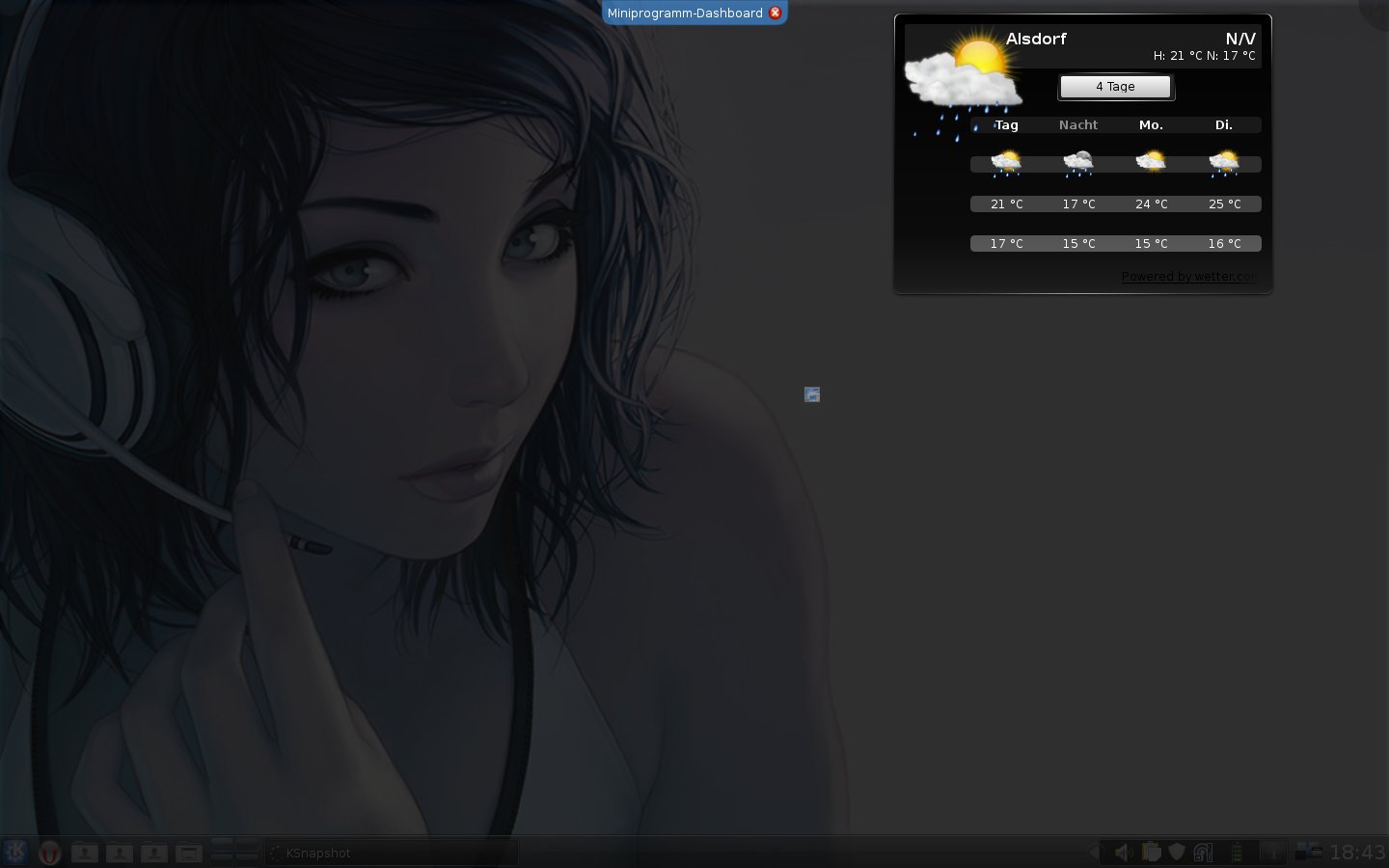Select the Mo. forecast column header
Screen dimensions: 1389x868
(1151, 125)
